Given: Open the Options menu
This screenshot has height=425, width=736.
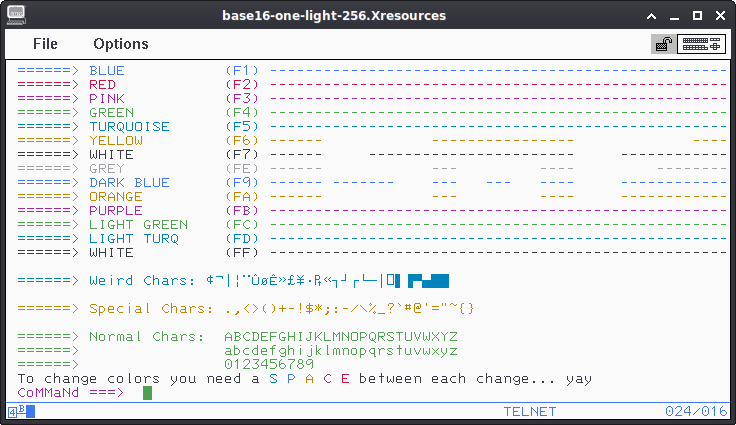Looking at the screenshot, I should click(121, 44).
